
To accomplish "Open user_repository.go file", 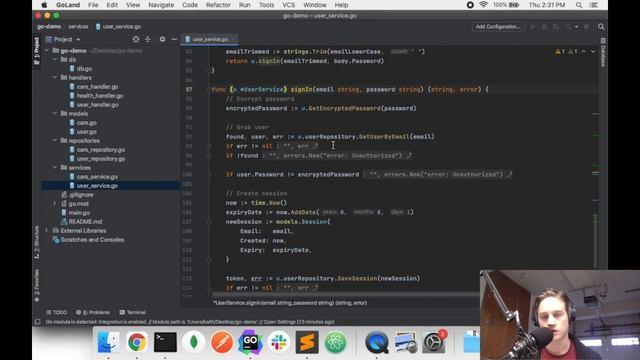I will pos(100,158).
